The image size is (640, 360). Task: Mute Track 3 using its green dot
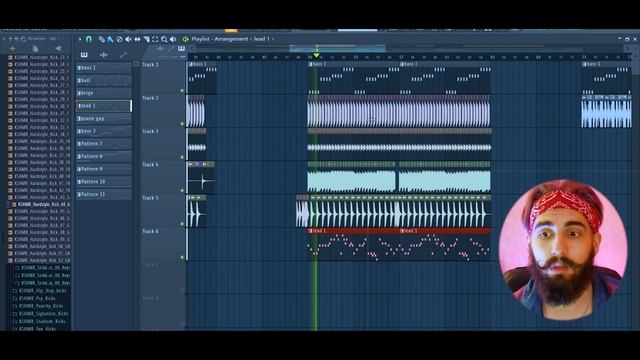(x=182, y=157)
